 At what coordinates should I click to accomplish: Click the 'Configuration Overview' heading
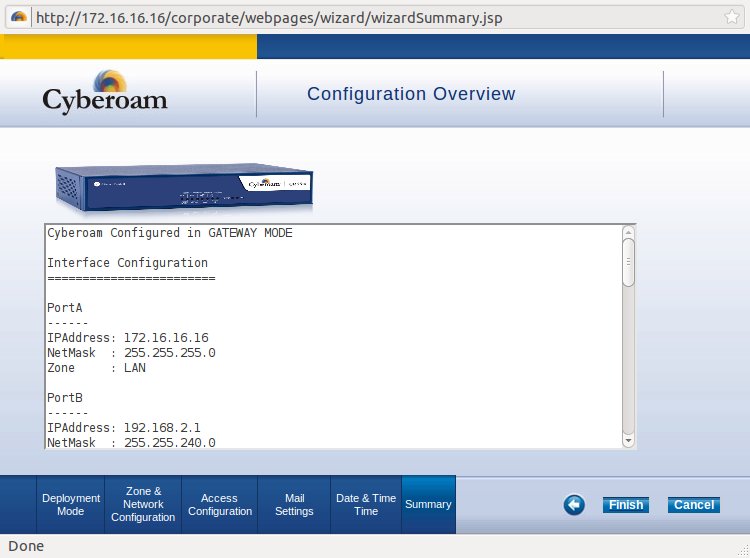click(411, 94)
